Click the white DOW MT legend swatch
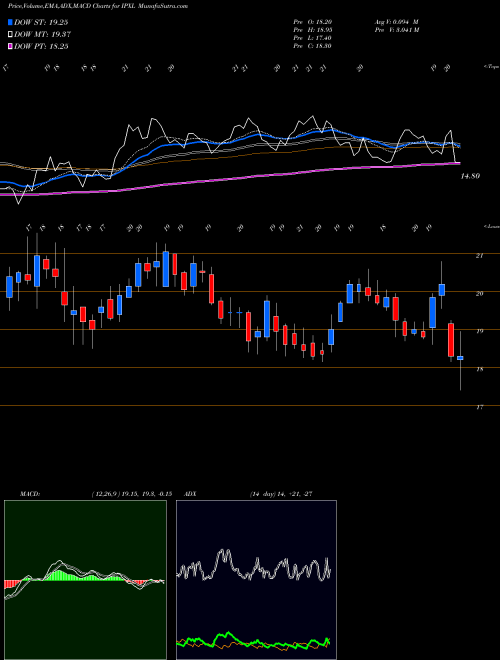Viewport: 500px width, 660px height. (x=11, y=35)
